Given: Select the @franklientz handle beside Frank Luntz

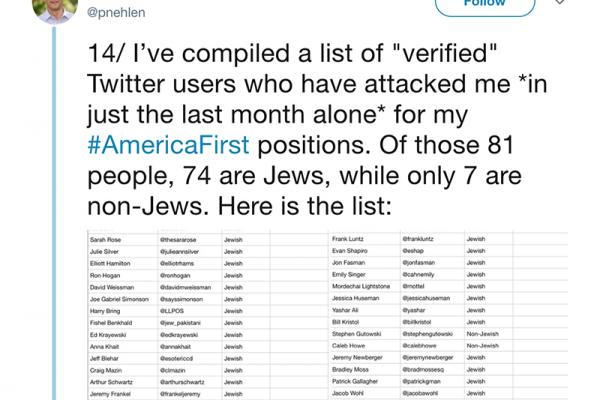Looking at the screenshot, I should [424, 240].
